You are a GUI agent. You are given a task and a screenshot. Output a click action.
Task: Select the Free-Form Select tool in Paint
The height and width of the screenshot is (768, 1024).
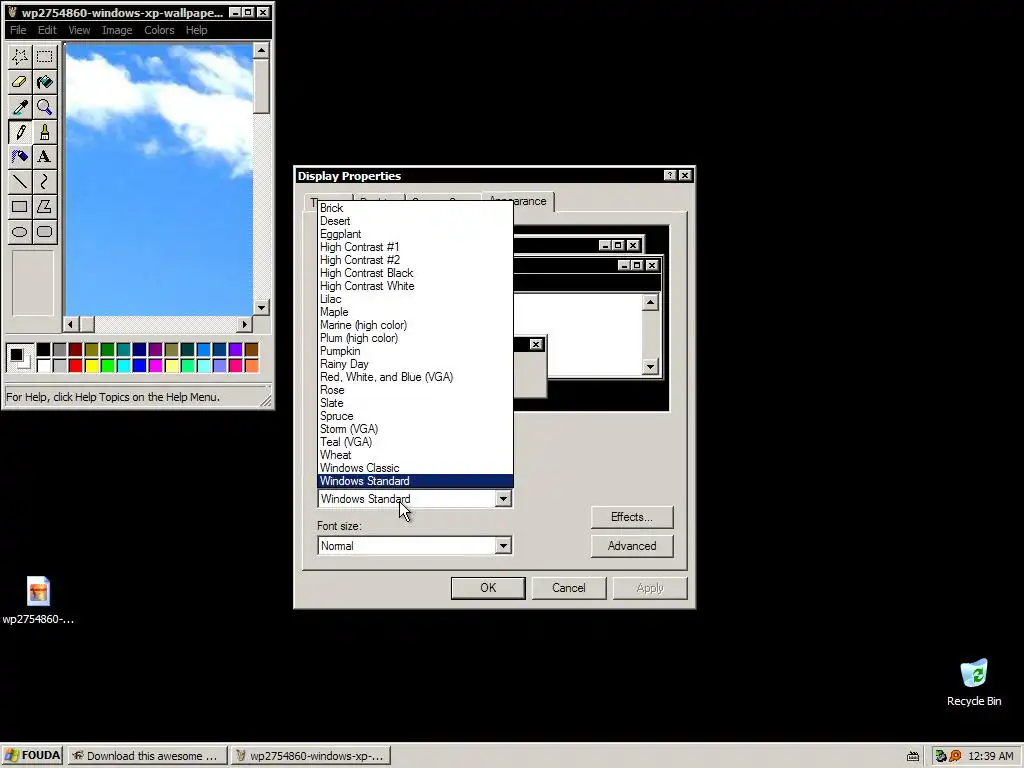(20, 57)
